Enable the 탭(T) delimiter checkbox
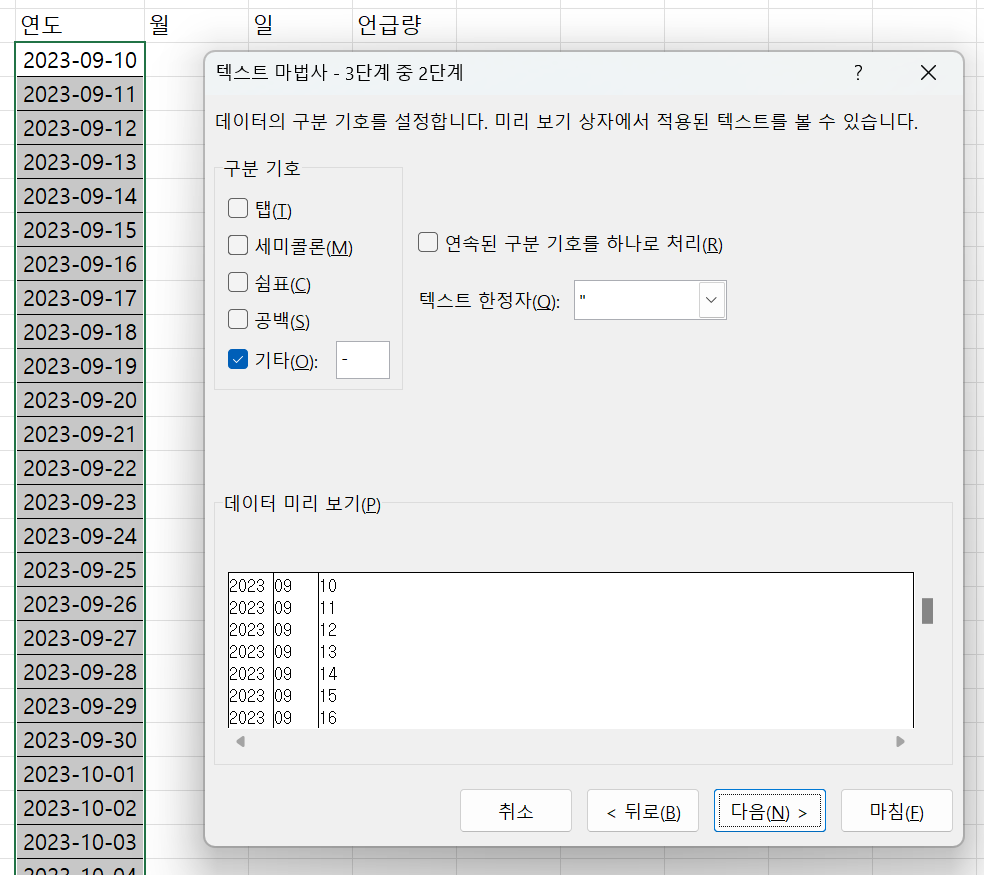The image size is (984, 875). click(238, 208)
